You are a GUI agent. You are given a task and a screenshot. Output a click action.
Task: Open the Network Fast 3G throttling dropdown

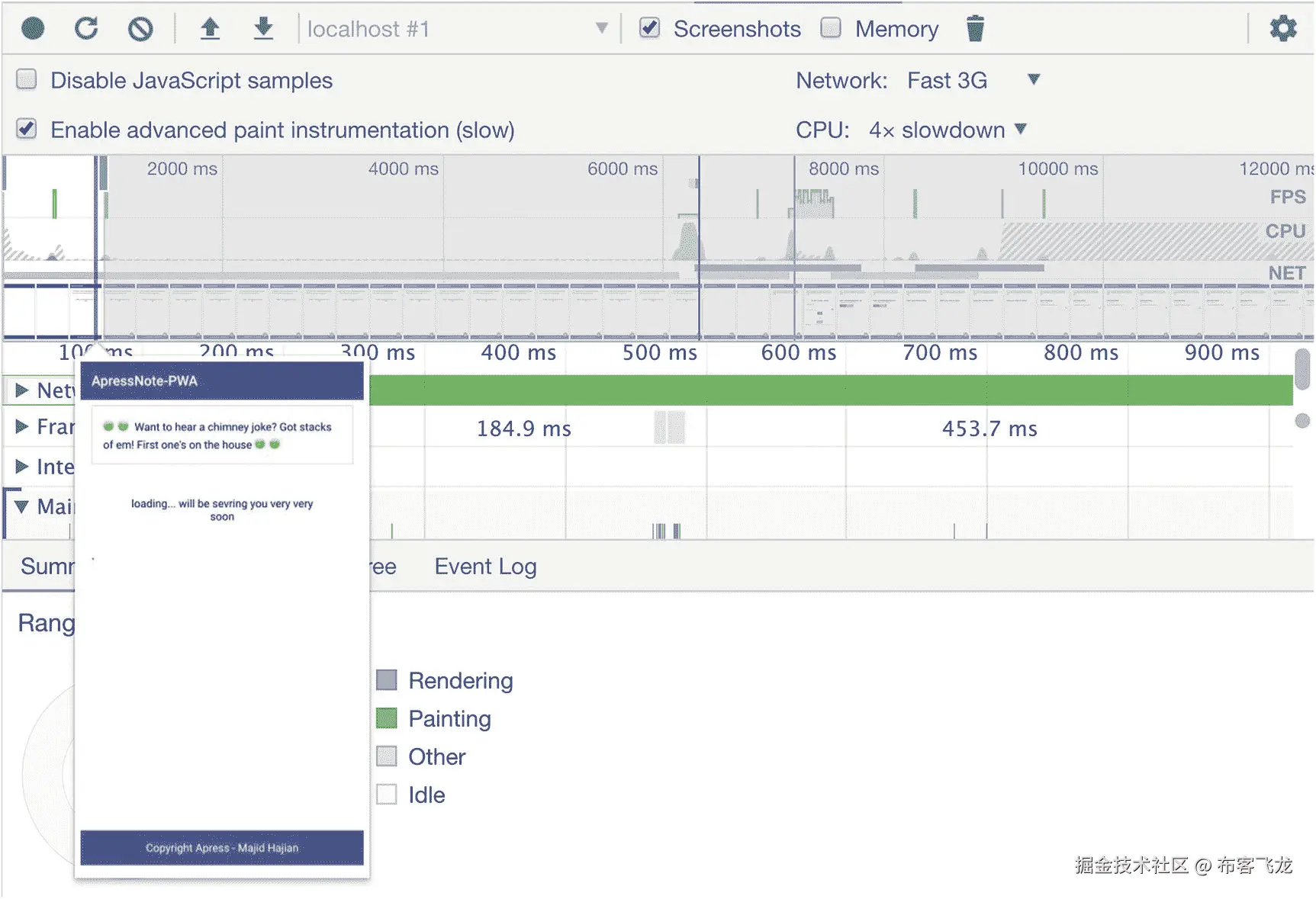(973, 80)
